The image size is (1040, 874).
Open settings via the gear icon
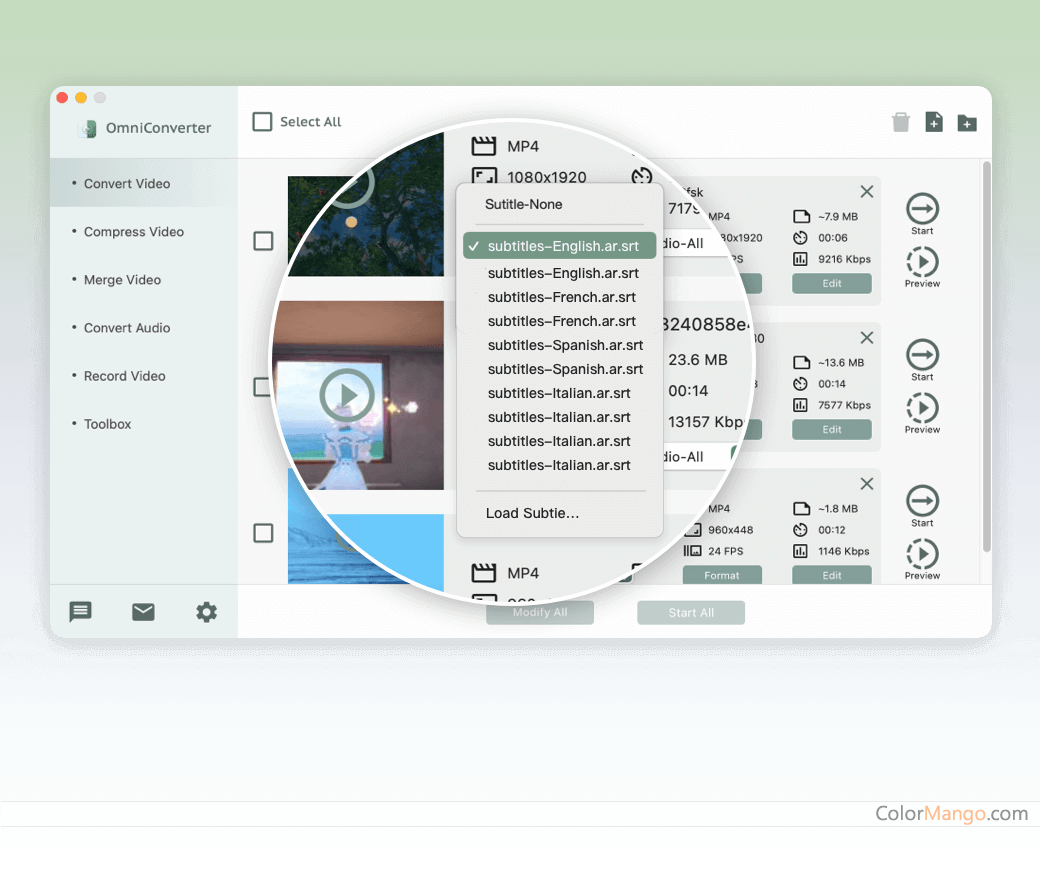pos(206,612)
